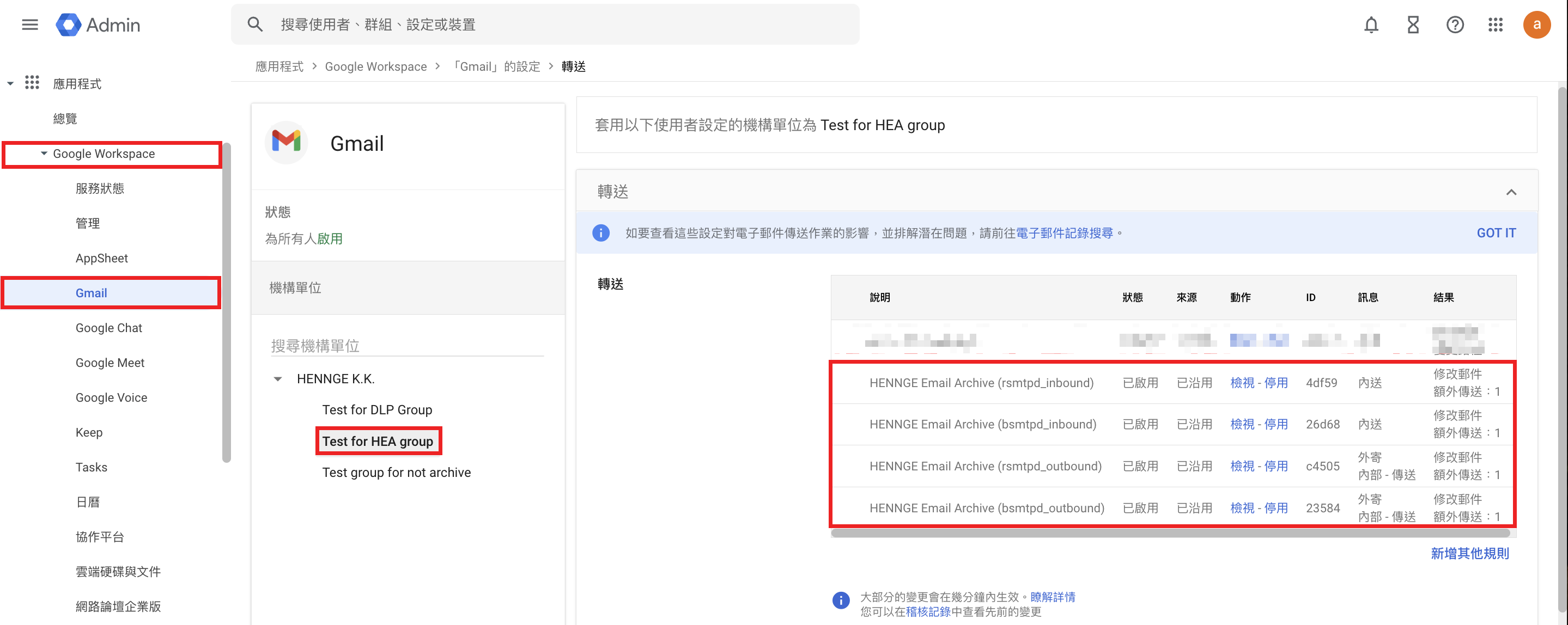Collapse the HENNGE K.K. organization tree
Viewport: 1568px width, 625px height.
[x=277, y=379]
